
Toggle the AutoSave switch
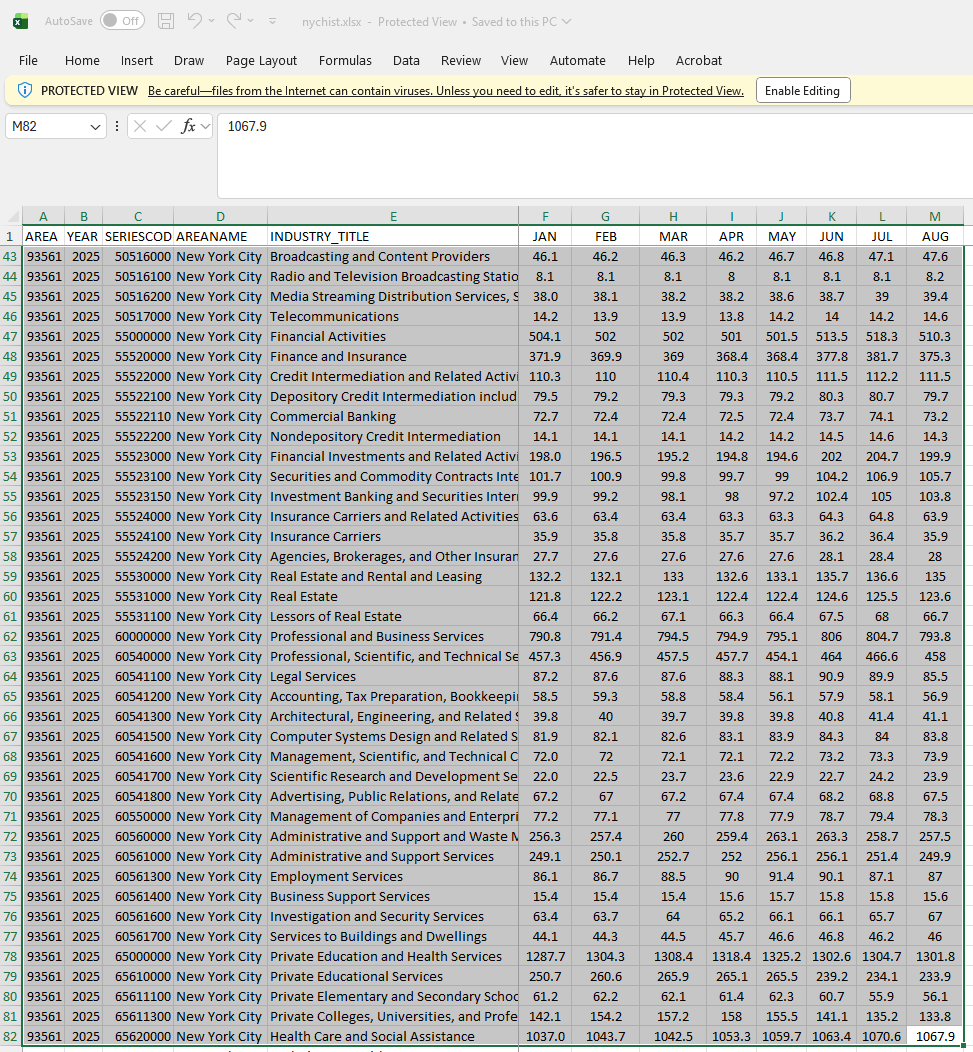click(121, 21)
